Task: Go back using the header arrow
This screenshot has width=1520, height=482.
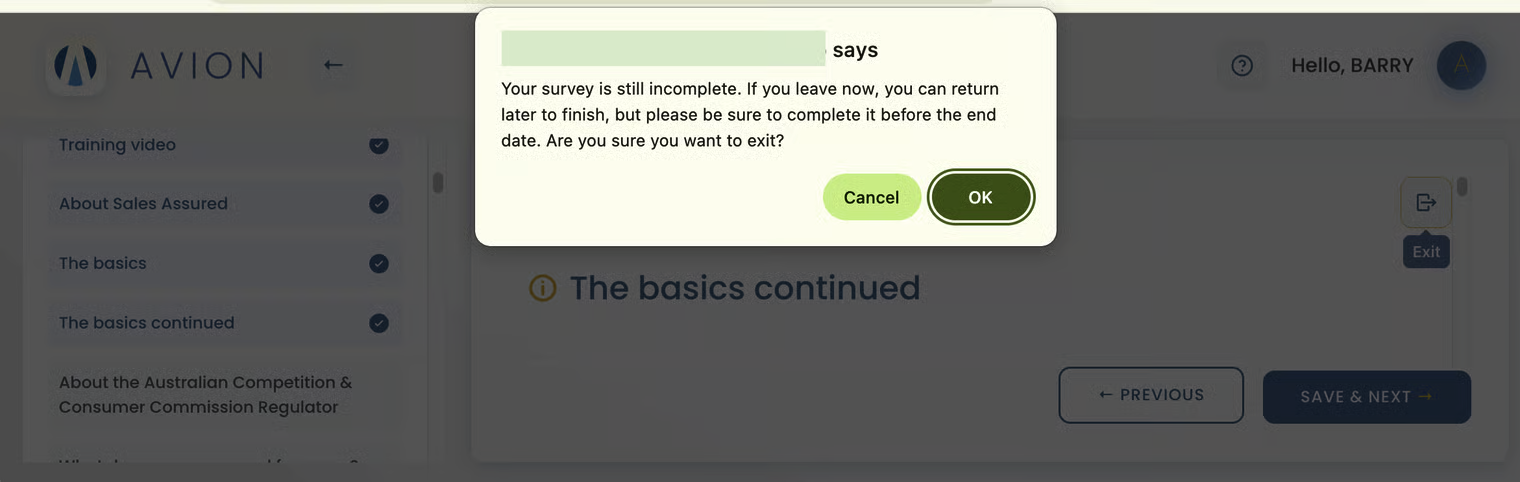Action: pos(333,65)
